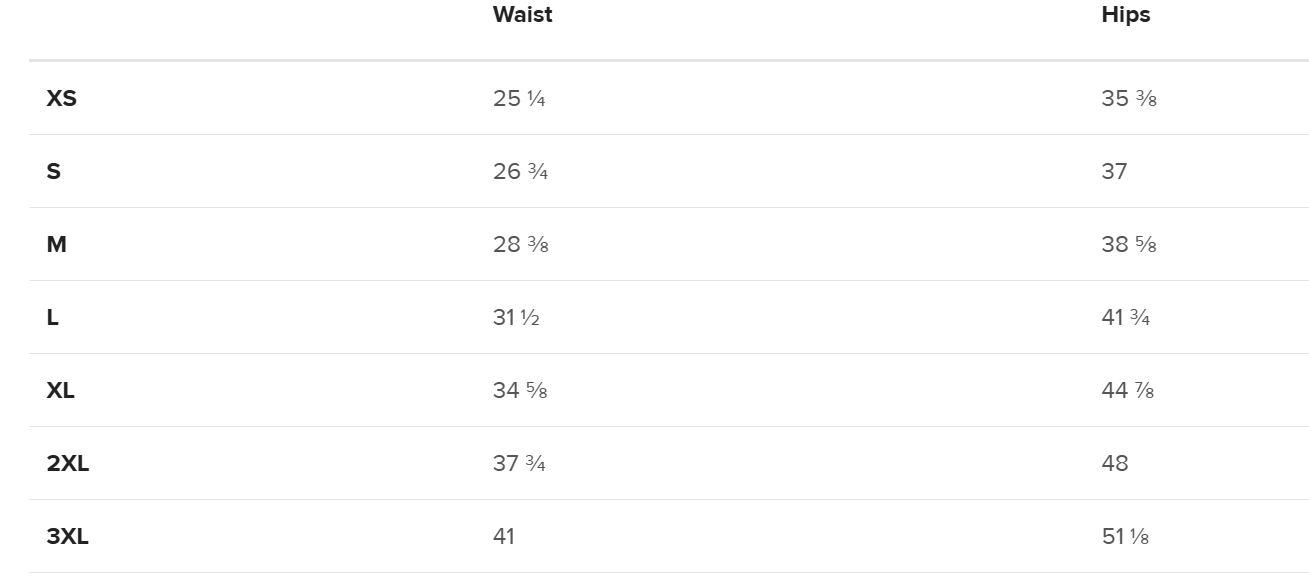This screenshot has width=1309, height=576.
Task: Click the XS waist value 25 ¼
Action: pos(519,98)
